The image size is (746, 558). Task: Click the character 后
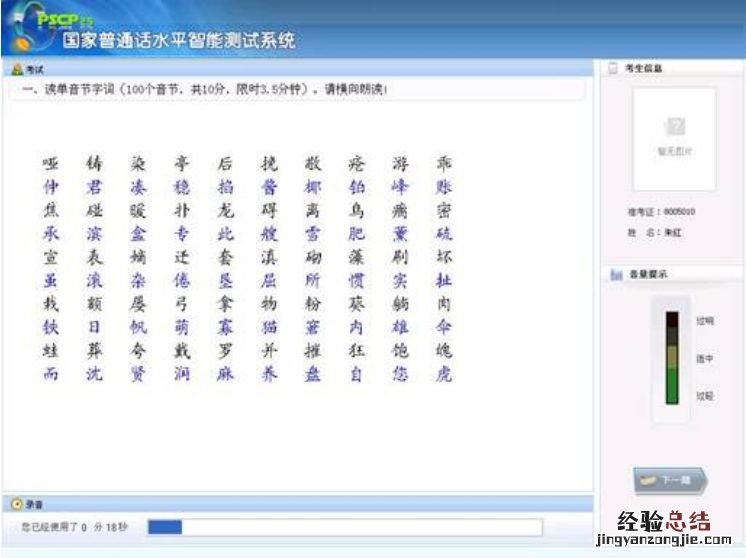point(225,164)
